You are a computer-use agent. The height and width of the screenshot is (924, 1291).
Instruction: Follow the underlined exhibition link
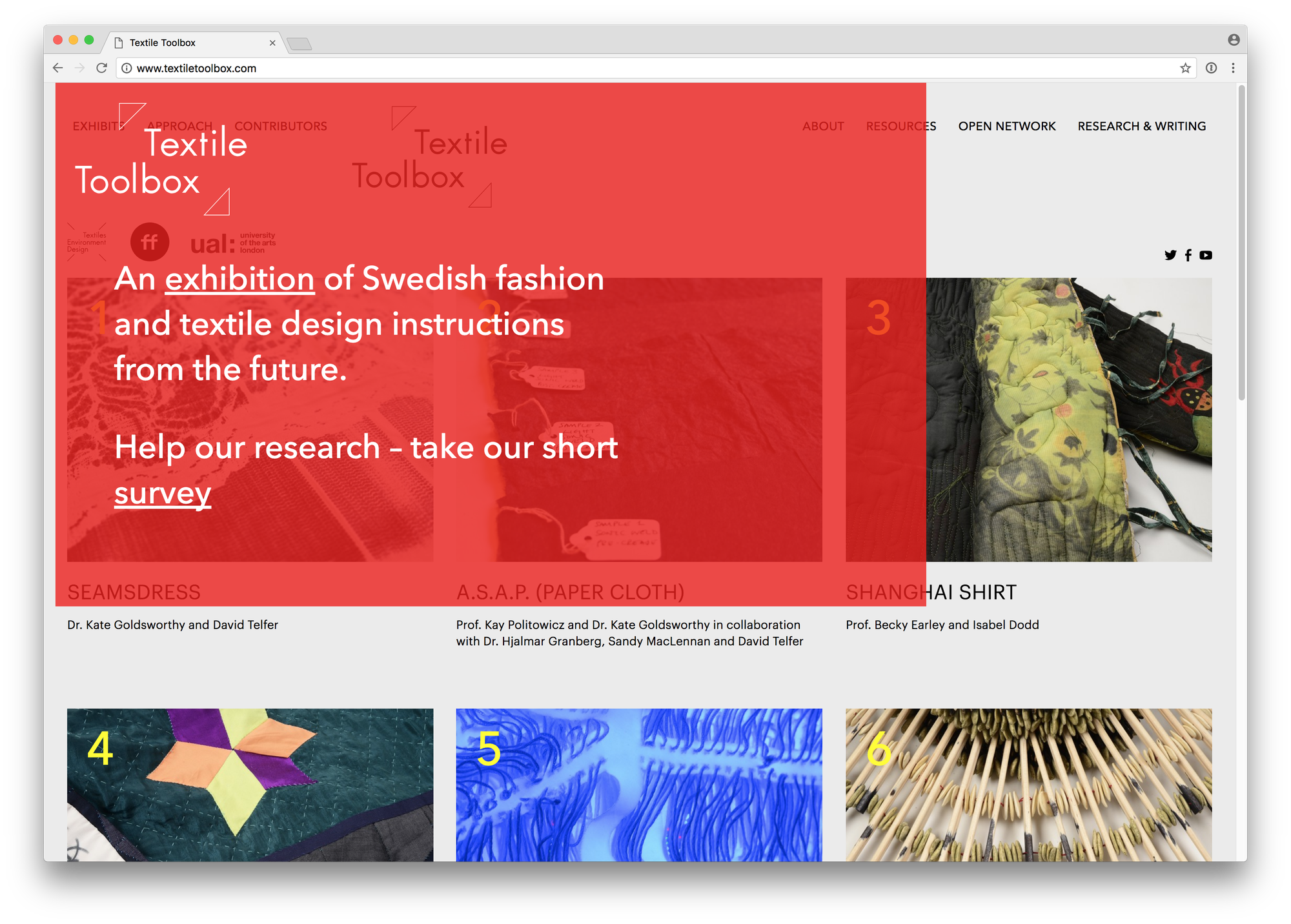[x=240, y=279]
